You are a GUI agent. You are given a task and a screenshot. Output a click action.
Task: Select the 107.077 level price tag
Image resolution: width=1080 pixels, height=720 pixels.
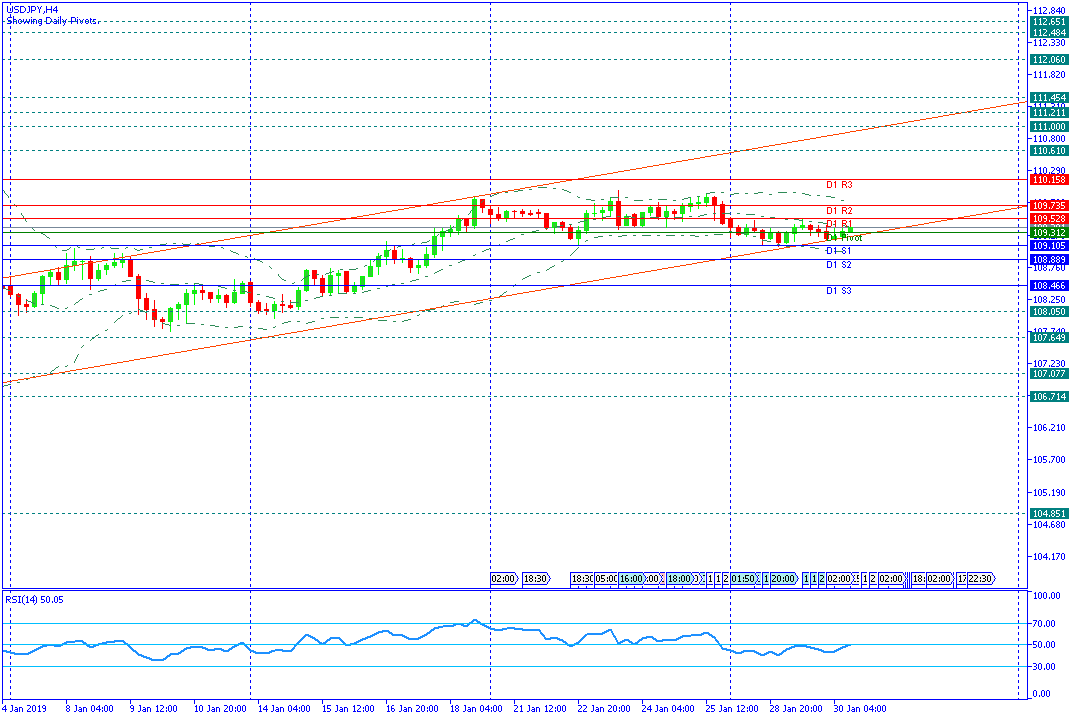(1049, 373)
